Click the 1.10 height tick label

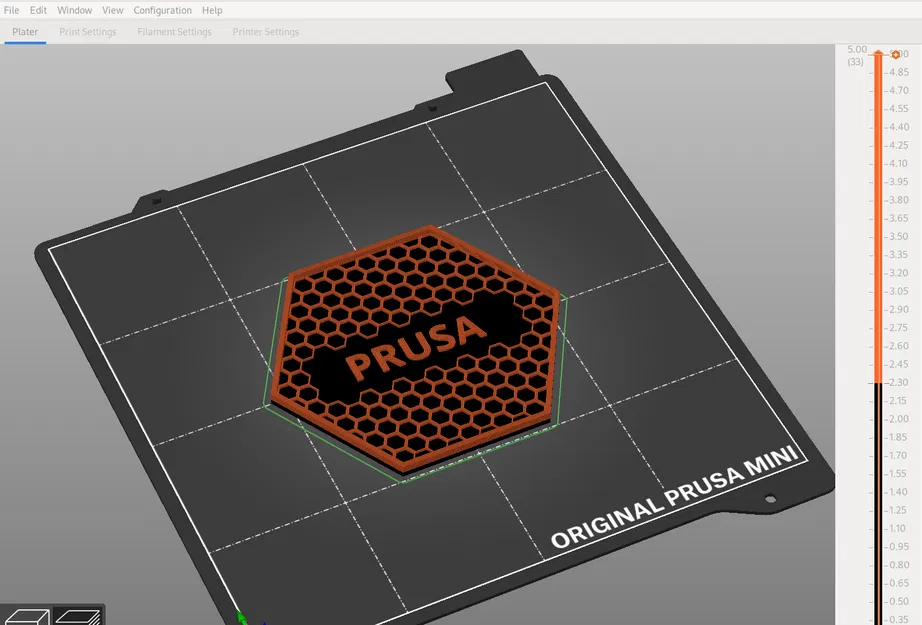point(897,528)
